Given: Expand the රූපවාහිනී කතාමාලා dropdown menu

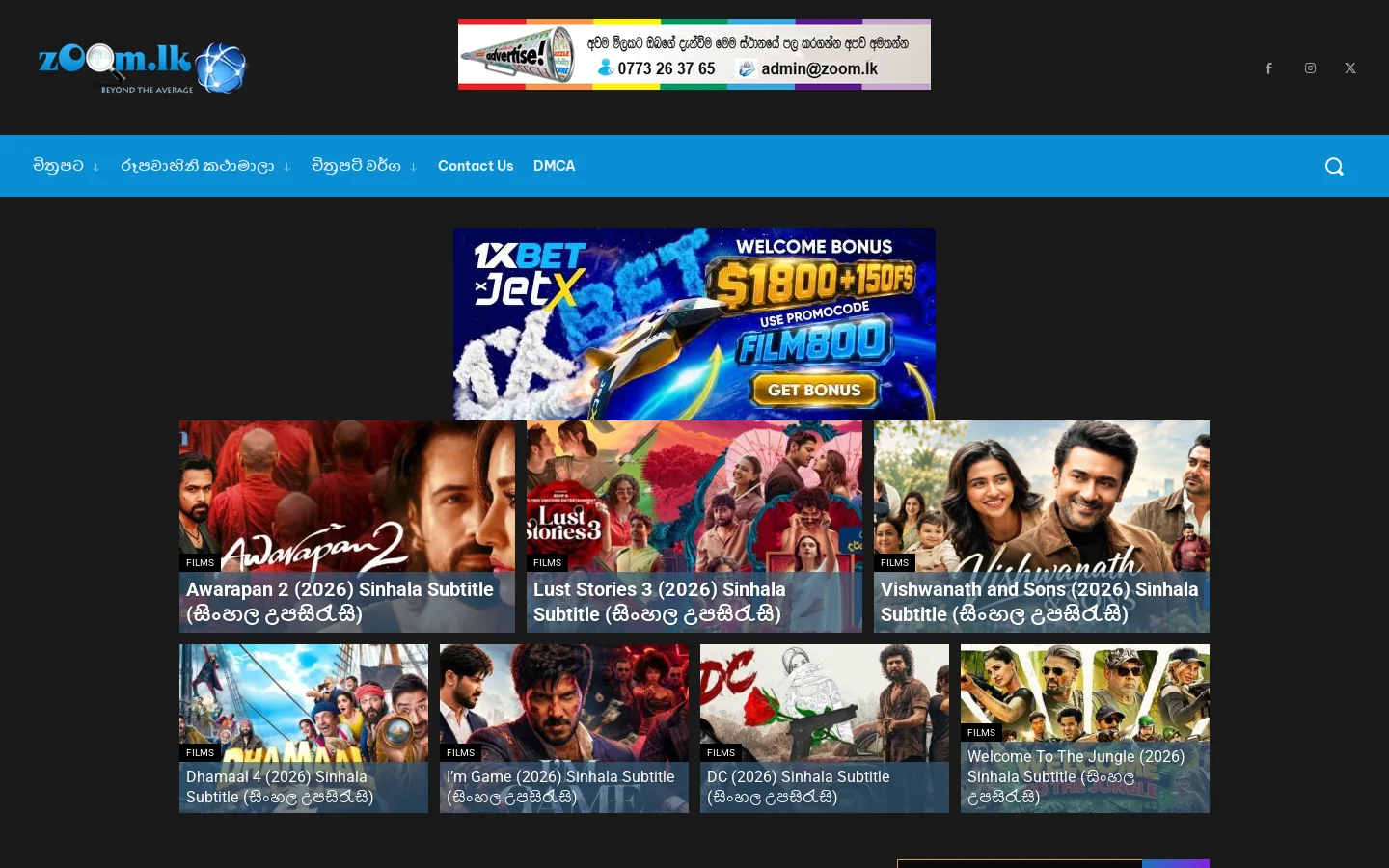Looking at the screenshot, I should (x=205, y=166).
